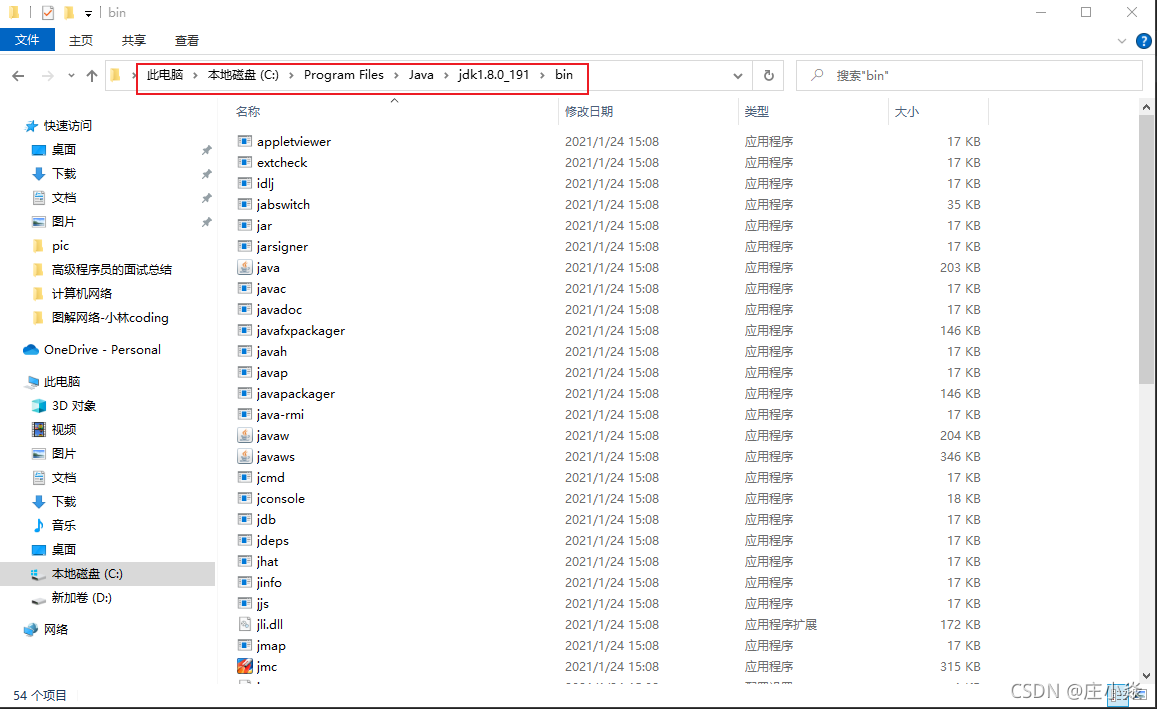This screenshot has height=709, width=1157.
Task: Click quick access toolbar customize dropdown
Action: click(x=89, y=13)
